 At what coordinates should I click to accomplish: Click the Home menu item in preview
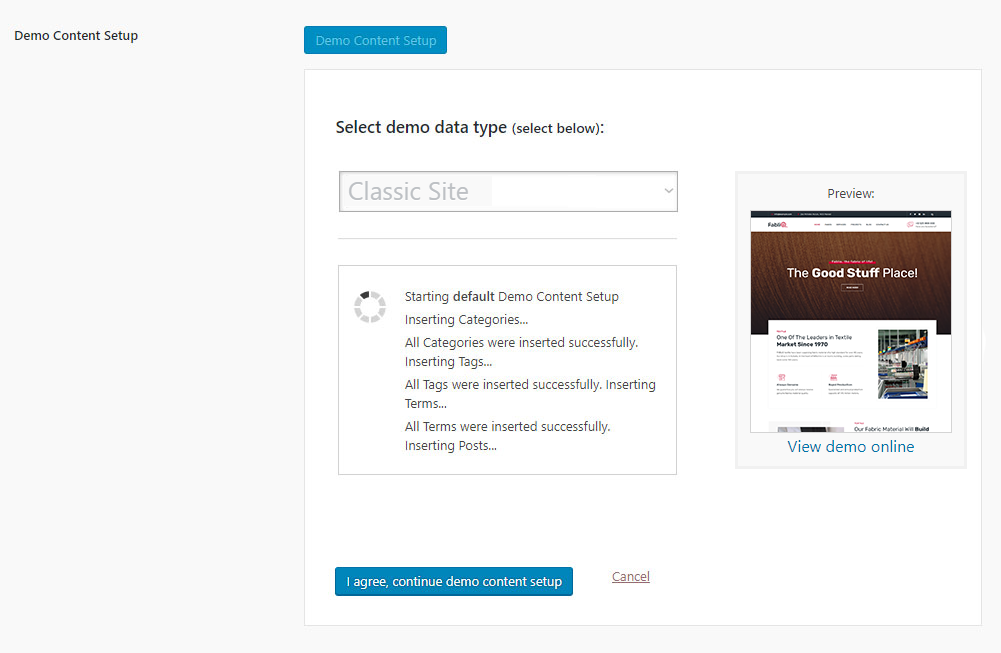click(x=816, y=225)
